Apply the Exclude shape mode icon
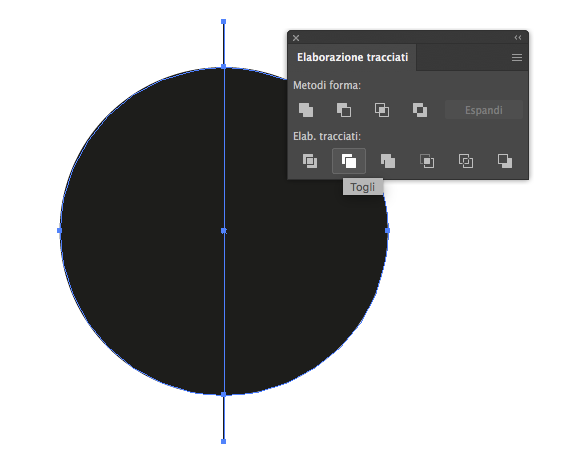 point(420,110)
